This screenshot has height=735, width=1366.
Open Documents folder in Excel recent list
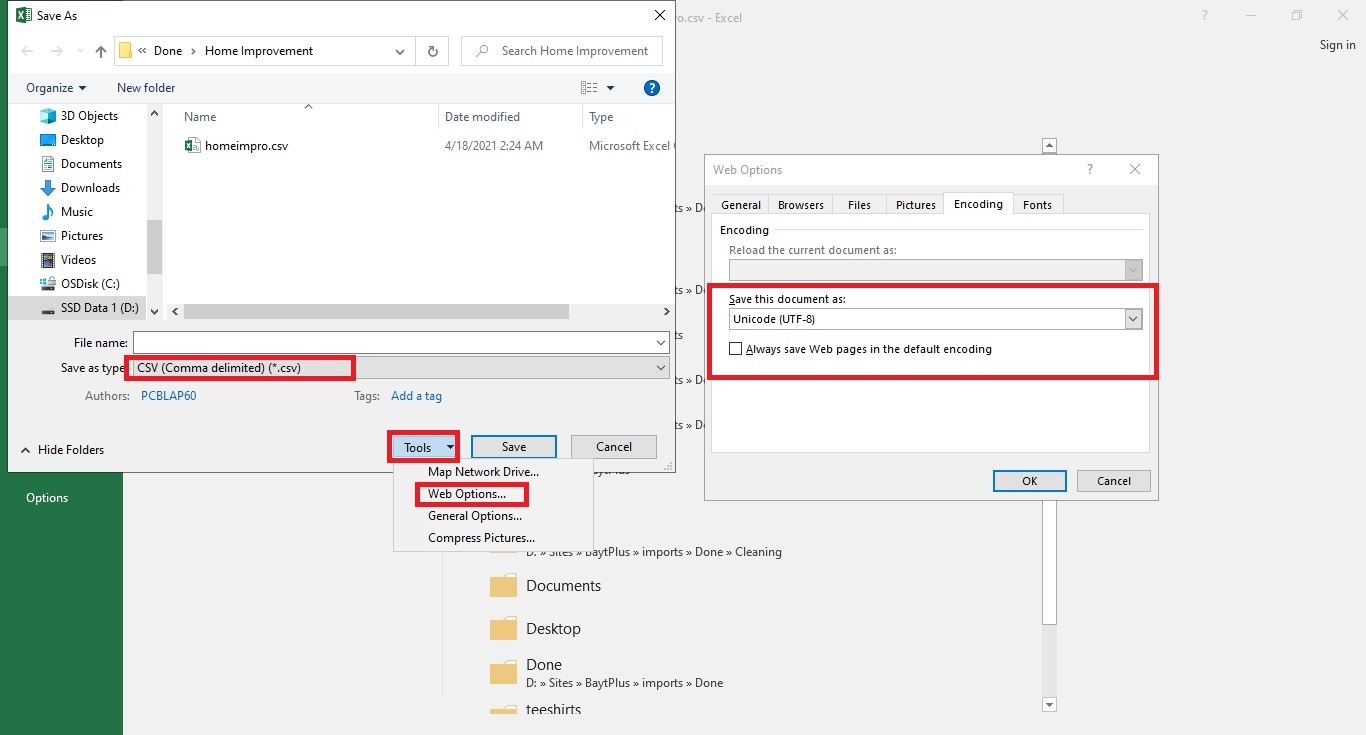coord(564,586)
